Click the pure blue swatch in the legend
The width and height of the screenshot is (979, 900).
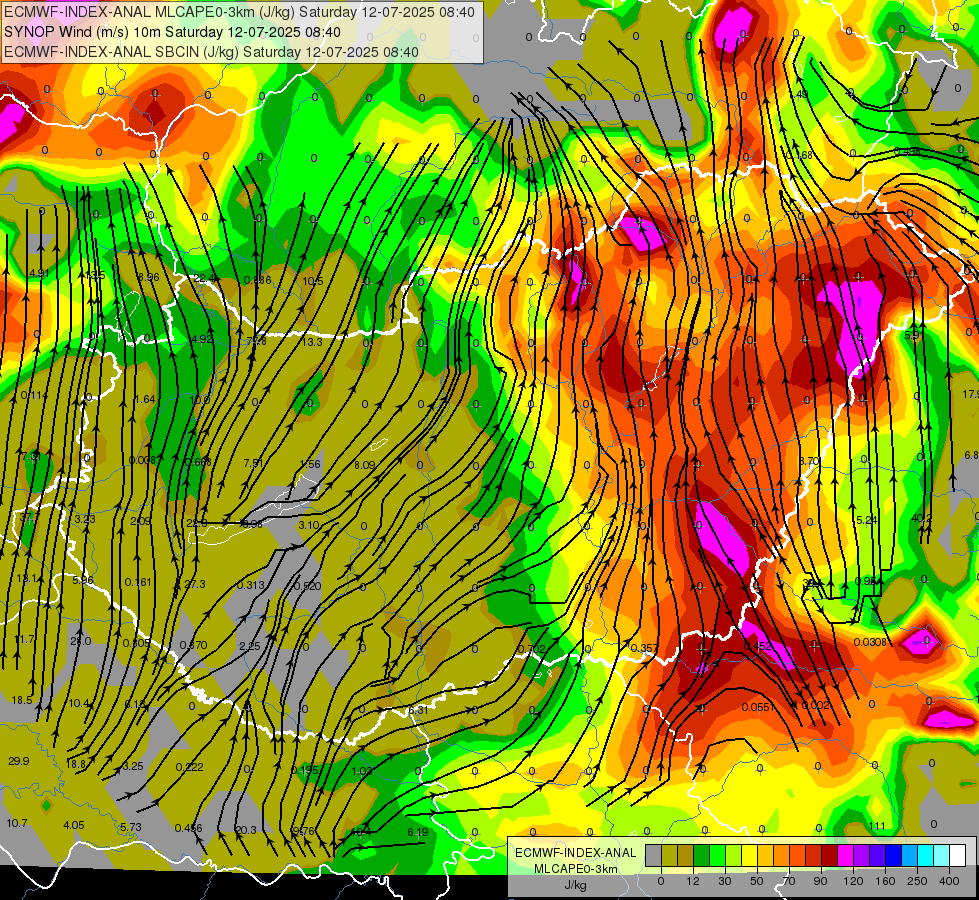893,856
